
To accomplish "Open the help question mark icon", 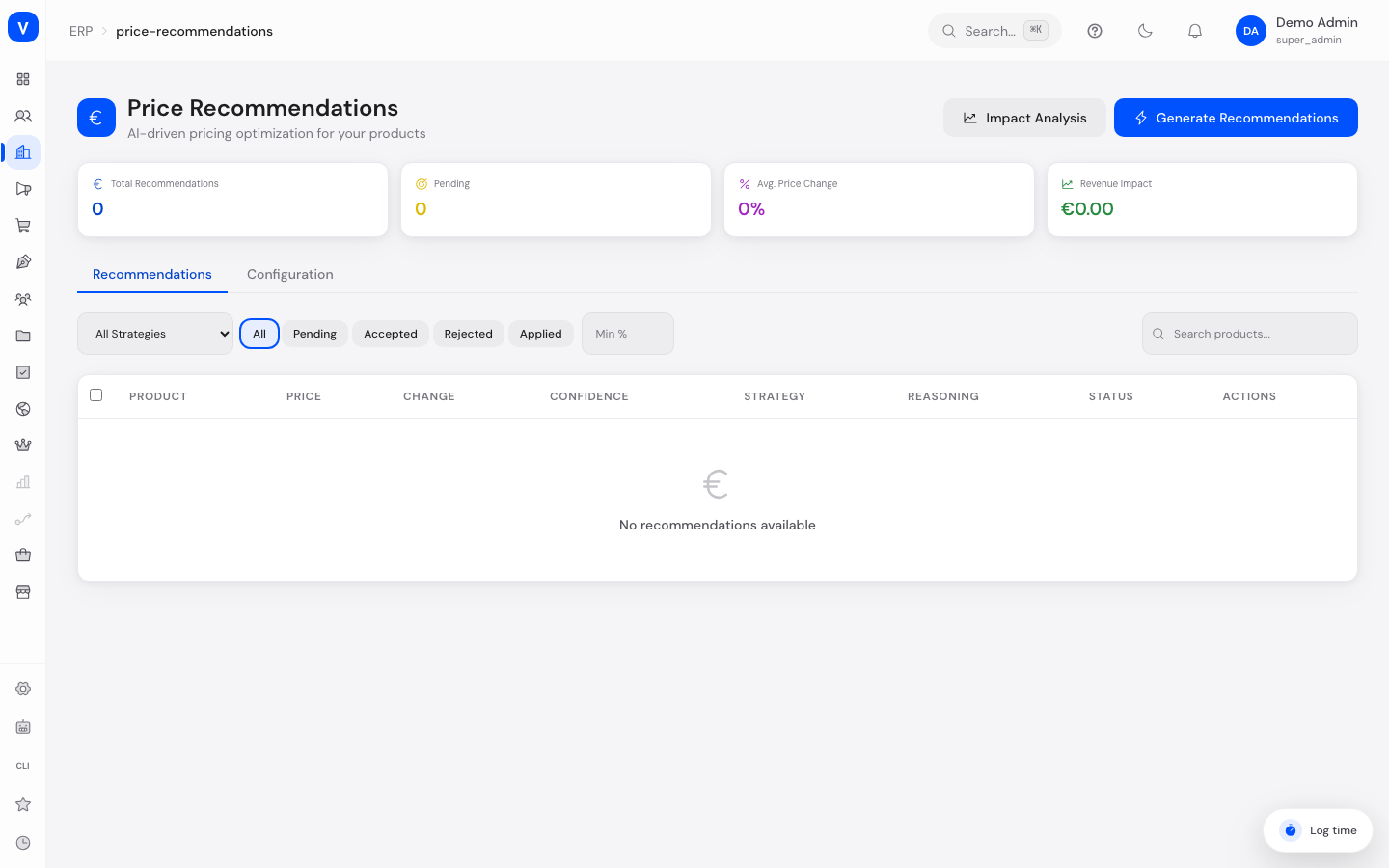I will (x=1095, y=31).
